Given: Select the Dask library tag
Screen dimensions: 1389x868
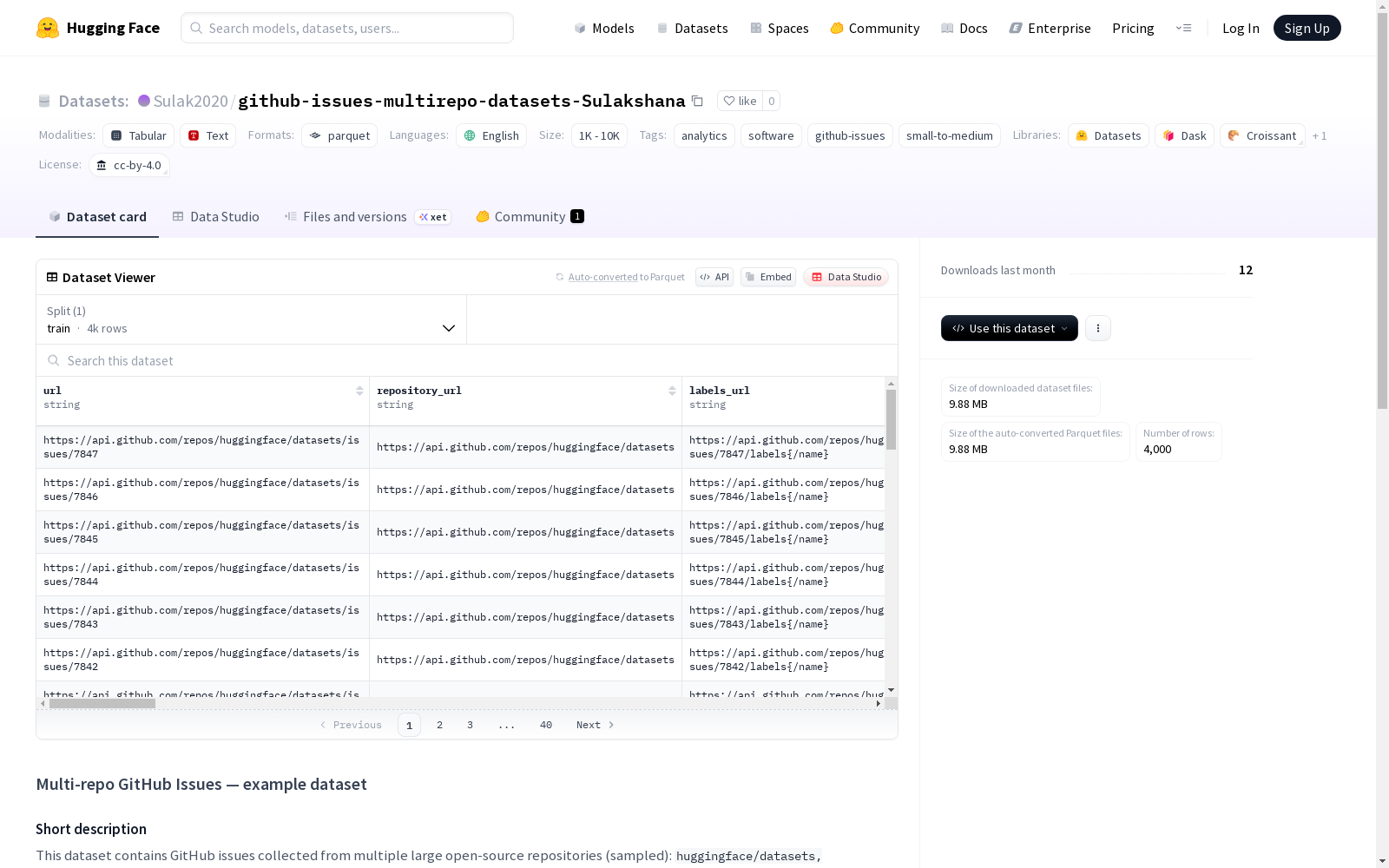Looking at the screenshot, I should [1184, 135].
